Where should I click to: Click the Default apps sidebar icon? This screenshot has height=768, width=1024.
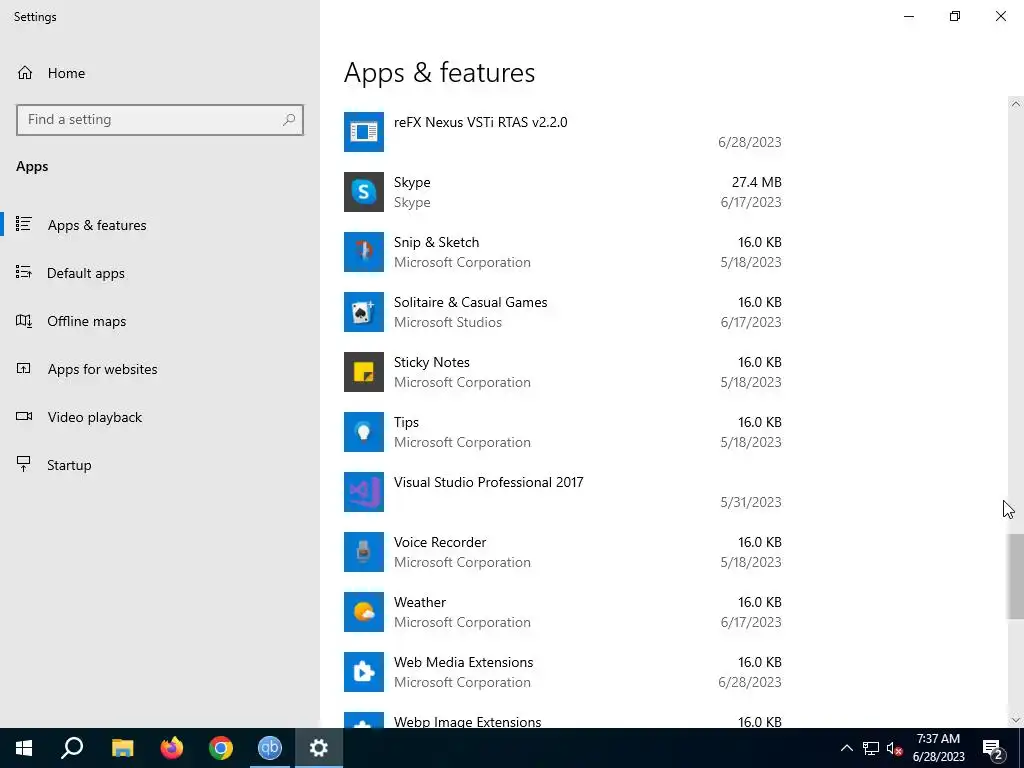point(24,272)
